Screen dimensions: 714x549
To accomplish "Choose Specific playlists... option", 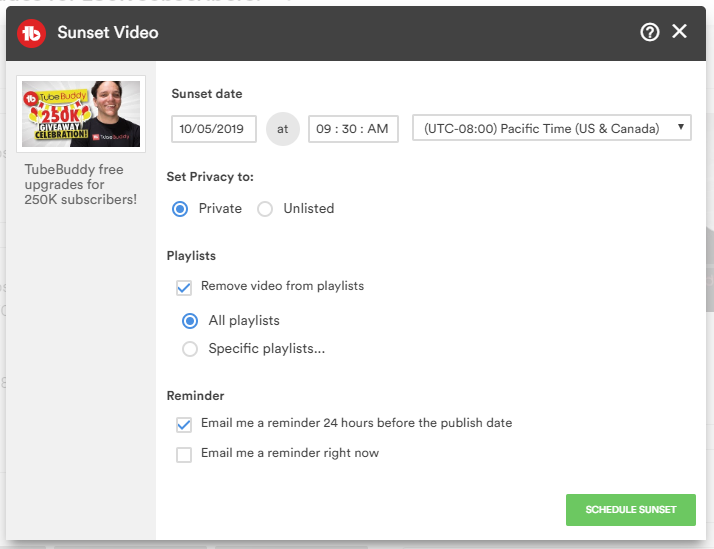I will (190, 349).
